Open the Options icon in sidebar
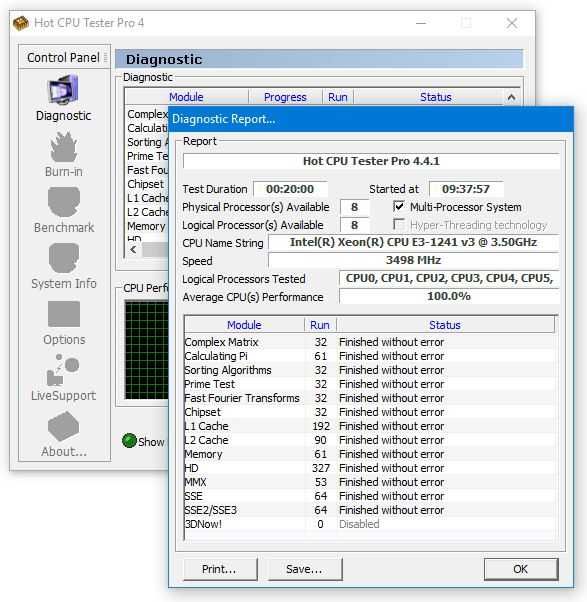Viewport: 587px width, 602px height. pos(64,314)
